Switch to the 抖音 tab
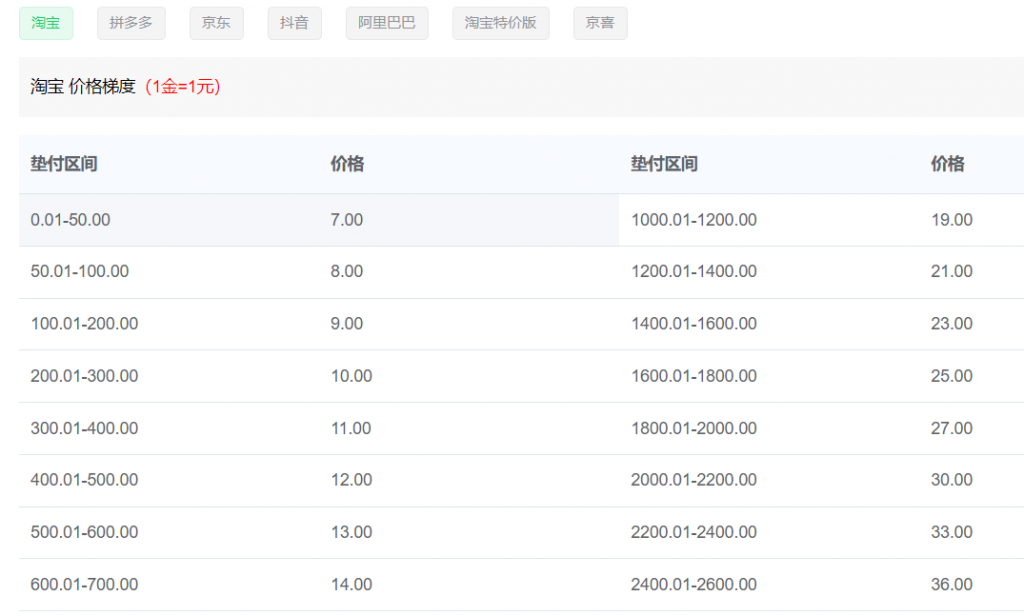 coord(294,23)
